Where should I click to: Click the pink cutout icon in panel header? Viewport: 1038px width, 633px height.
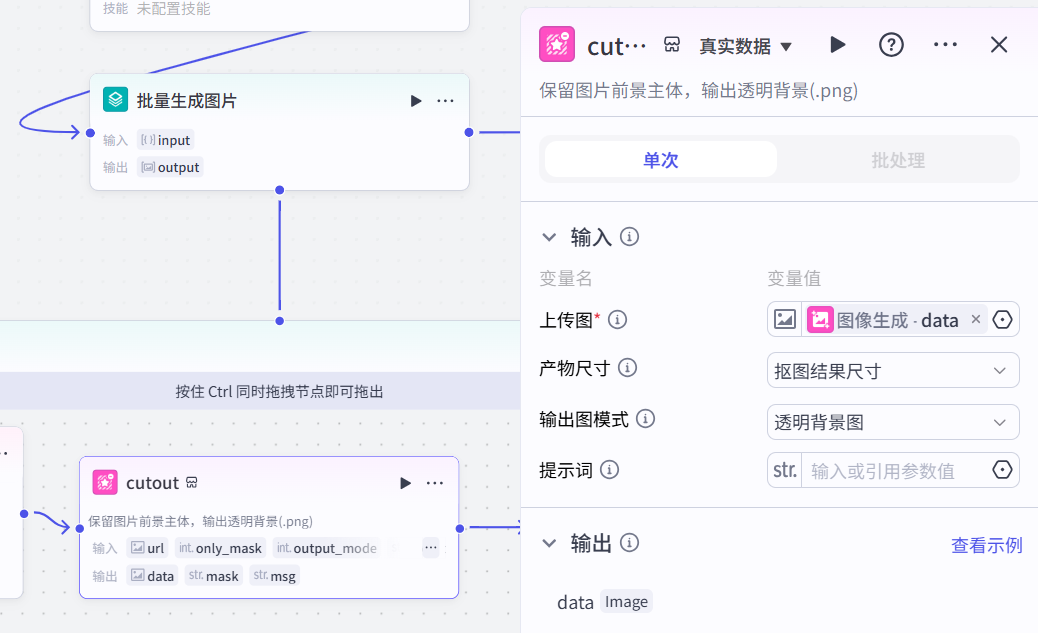coord(557,44)
